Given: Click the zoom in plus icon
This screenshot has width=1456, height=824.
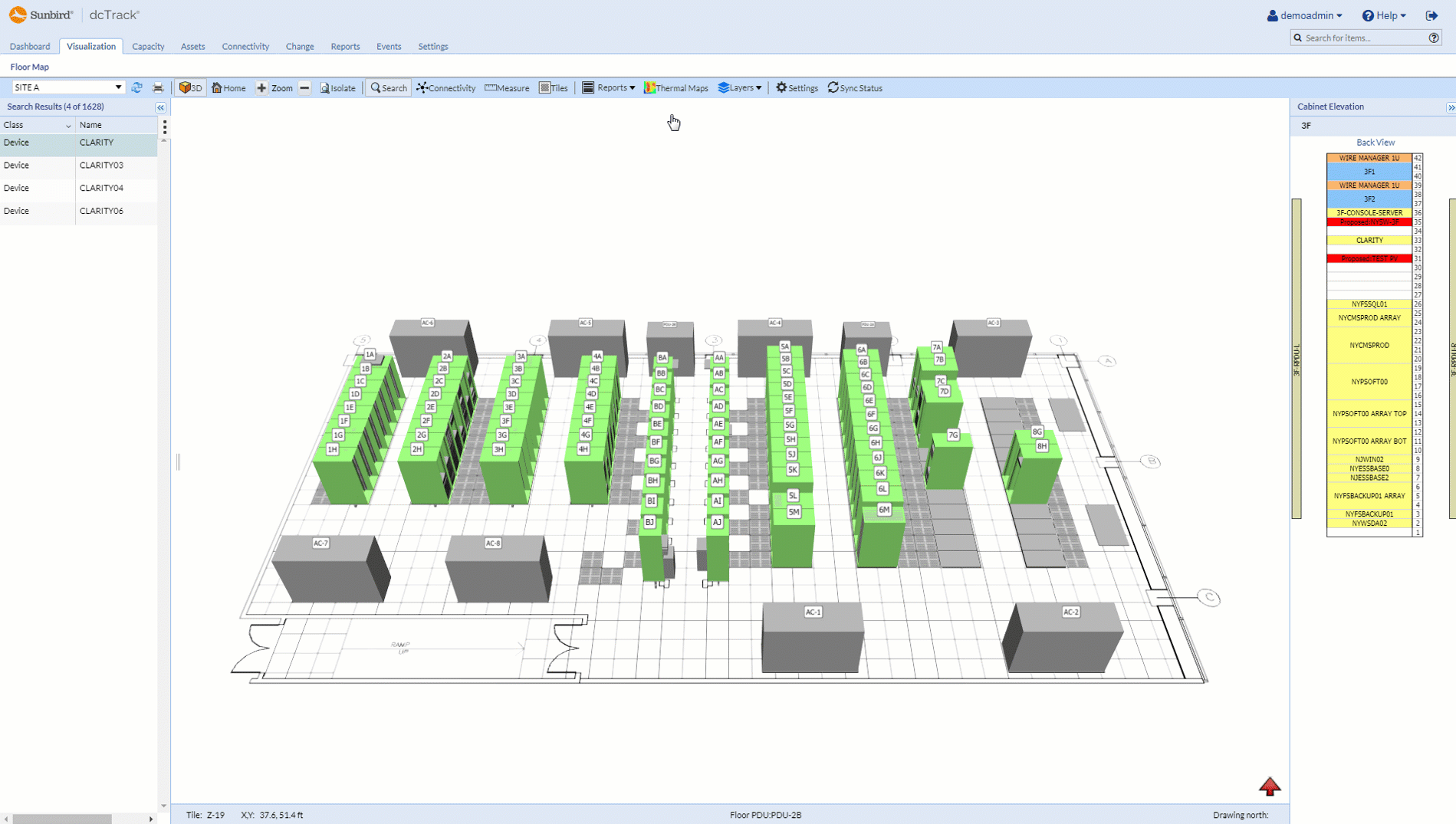Looking at the screenshot, I should pyautogui.click(x=262, y=88).
